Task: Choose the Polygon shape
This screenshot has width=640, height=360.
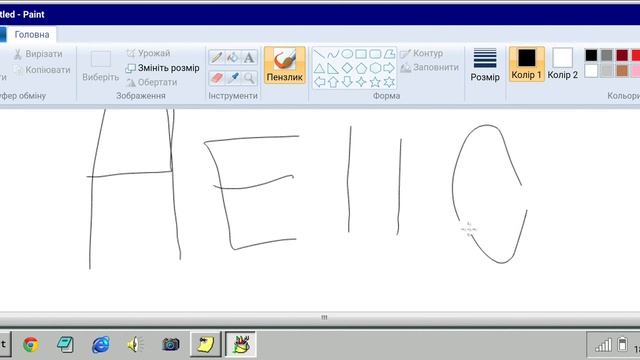Action: point(389,54)
